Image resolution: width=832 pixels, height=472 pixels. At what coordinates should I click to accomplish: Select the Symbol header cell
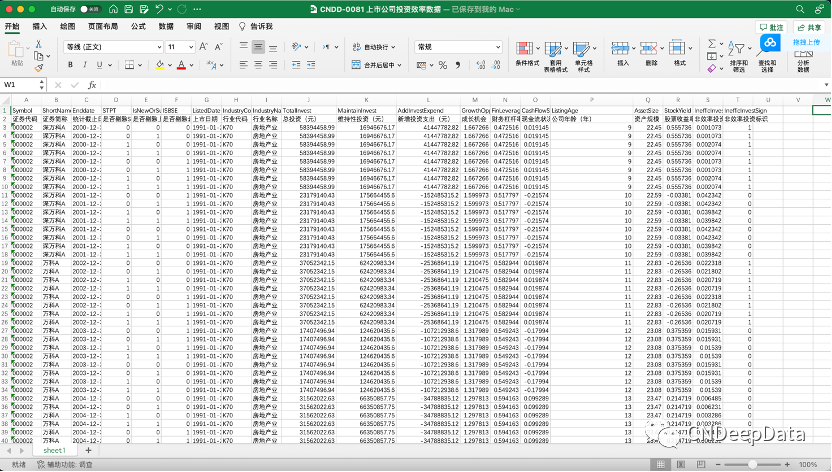point(26,110)
